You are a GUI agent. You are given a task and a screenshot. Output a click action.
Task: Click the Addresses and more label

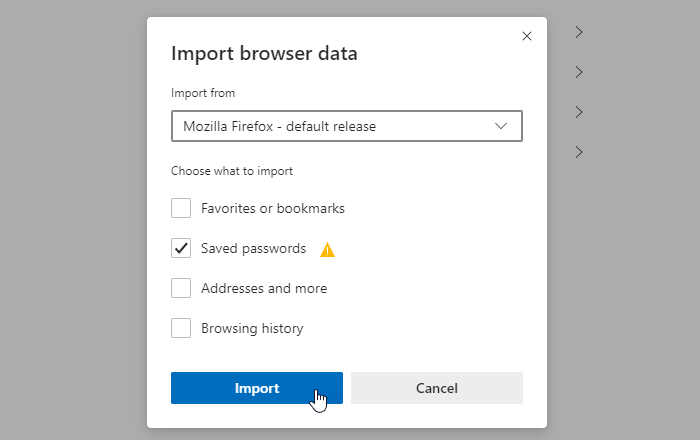[264, 288]
